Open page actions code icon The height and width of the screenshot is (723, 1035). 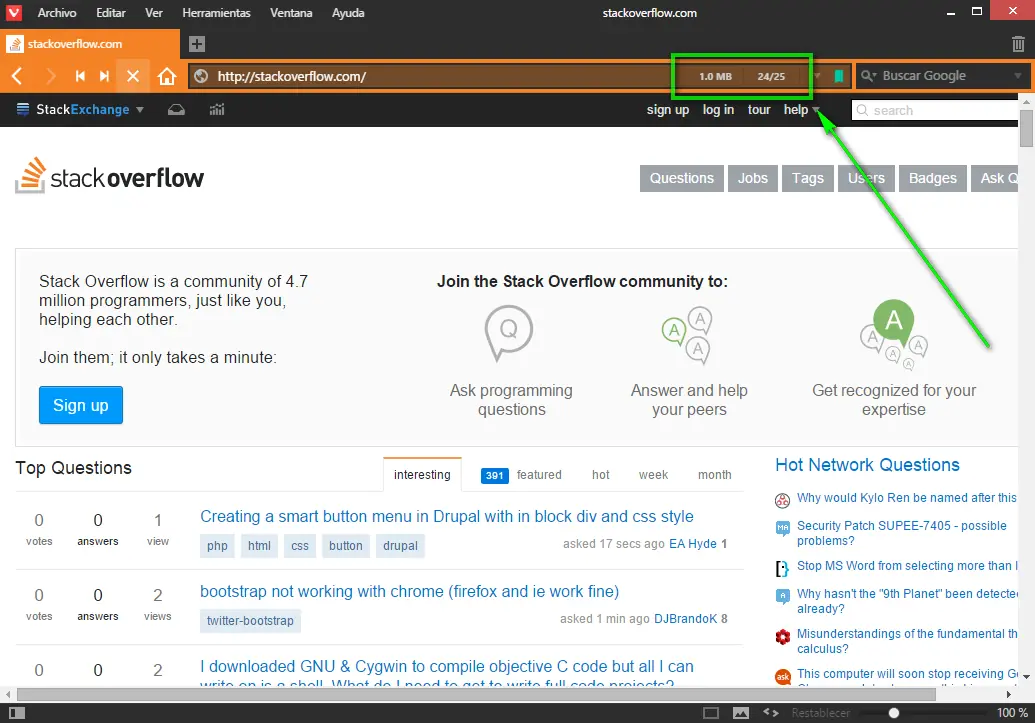click(770, 713)
